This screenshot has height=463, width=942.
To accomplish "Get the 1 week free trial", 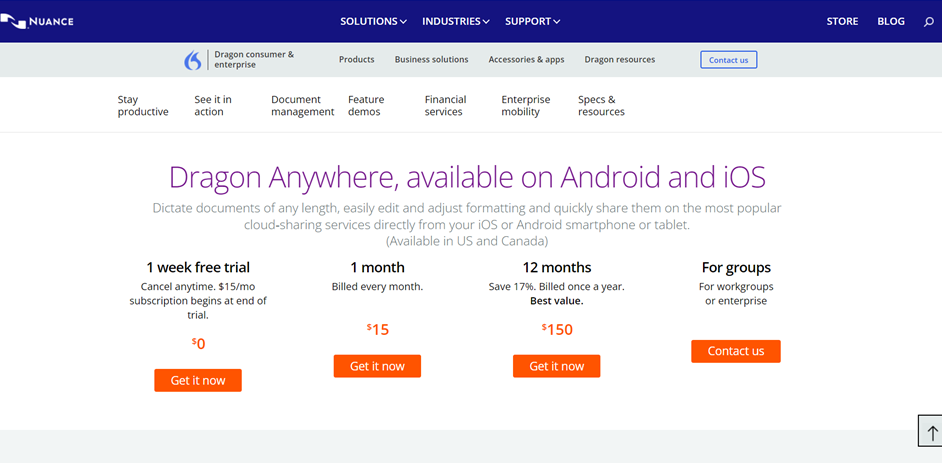I will click(x=198, y=380).
